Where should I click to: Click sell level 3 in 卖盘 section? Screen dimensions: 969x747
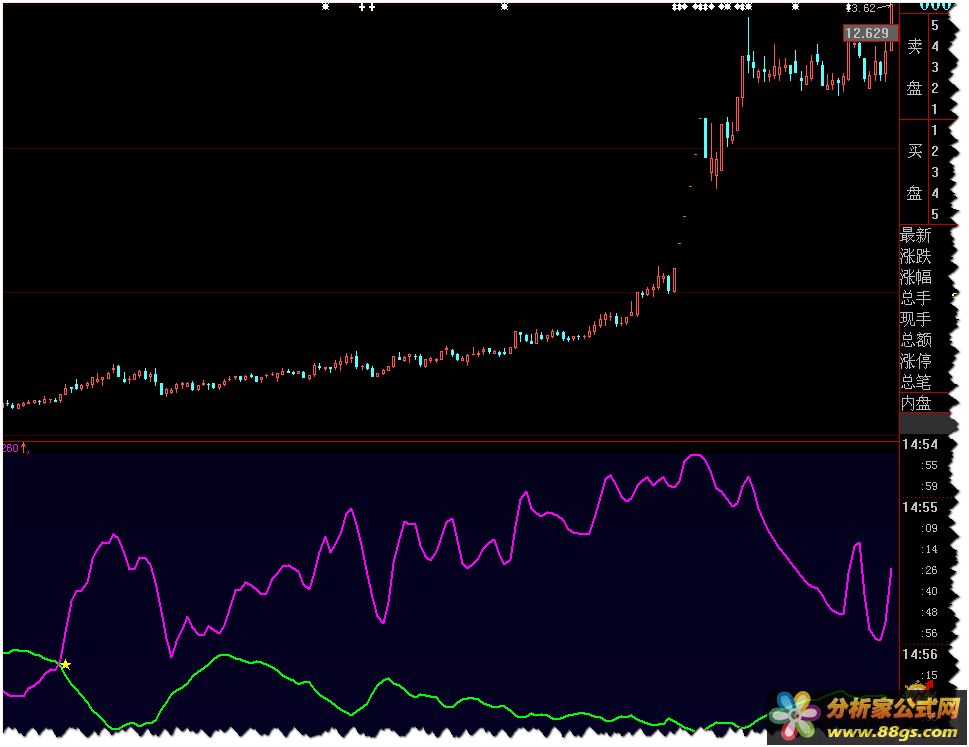point(935,67)
